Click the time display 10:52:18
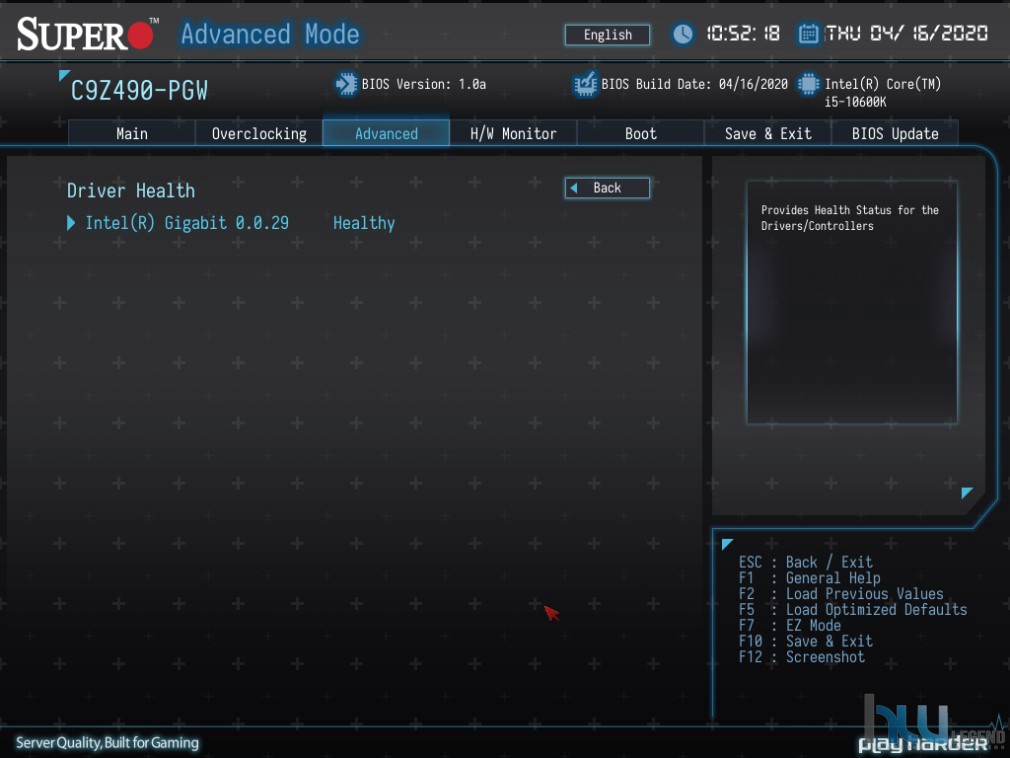This screenshot has height=758, width=1010. (x=743, y=33)
